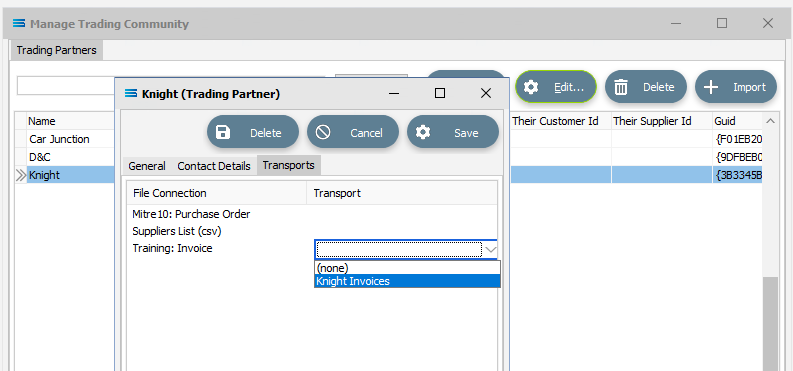The image size is (793, 371).
Task: Click the Manage Trading Community window icon
Action: point(19,23)
